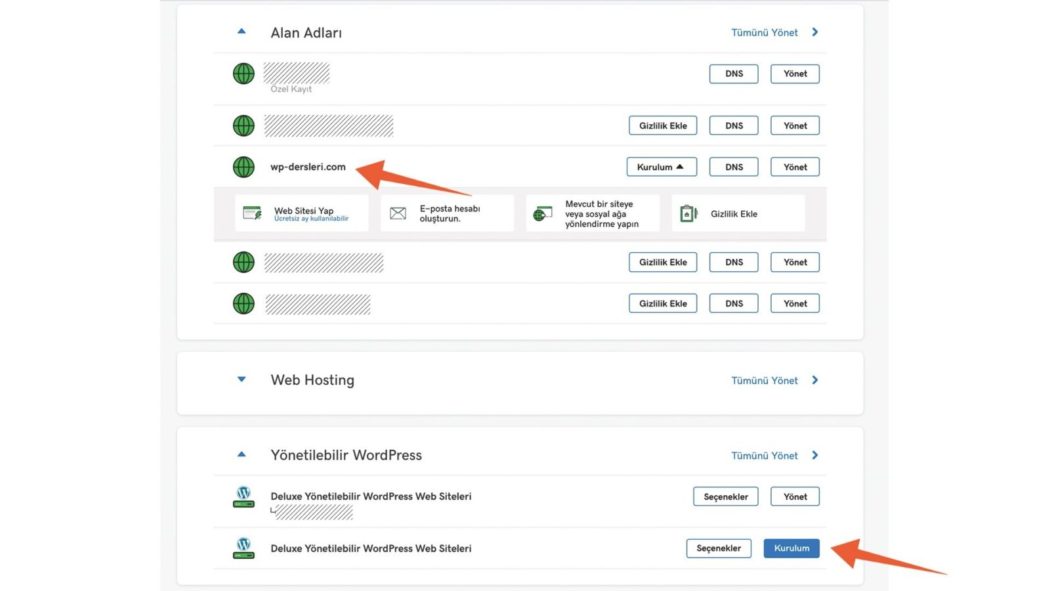
Task: Click the Gizlilik Ekle lock icon
Action: pos(688,214)
